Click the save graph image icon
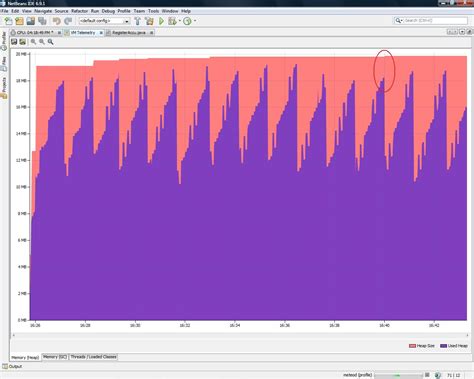The width and height of the screenshot is (474, 379). click(14, 42)
